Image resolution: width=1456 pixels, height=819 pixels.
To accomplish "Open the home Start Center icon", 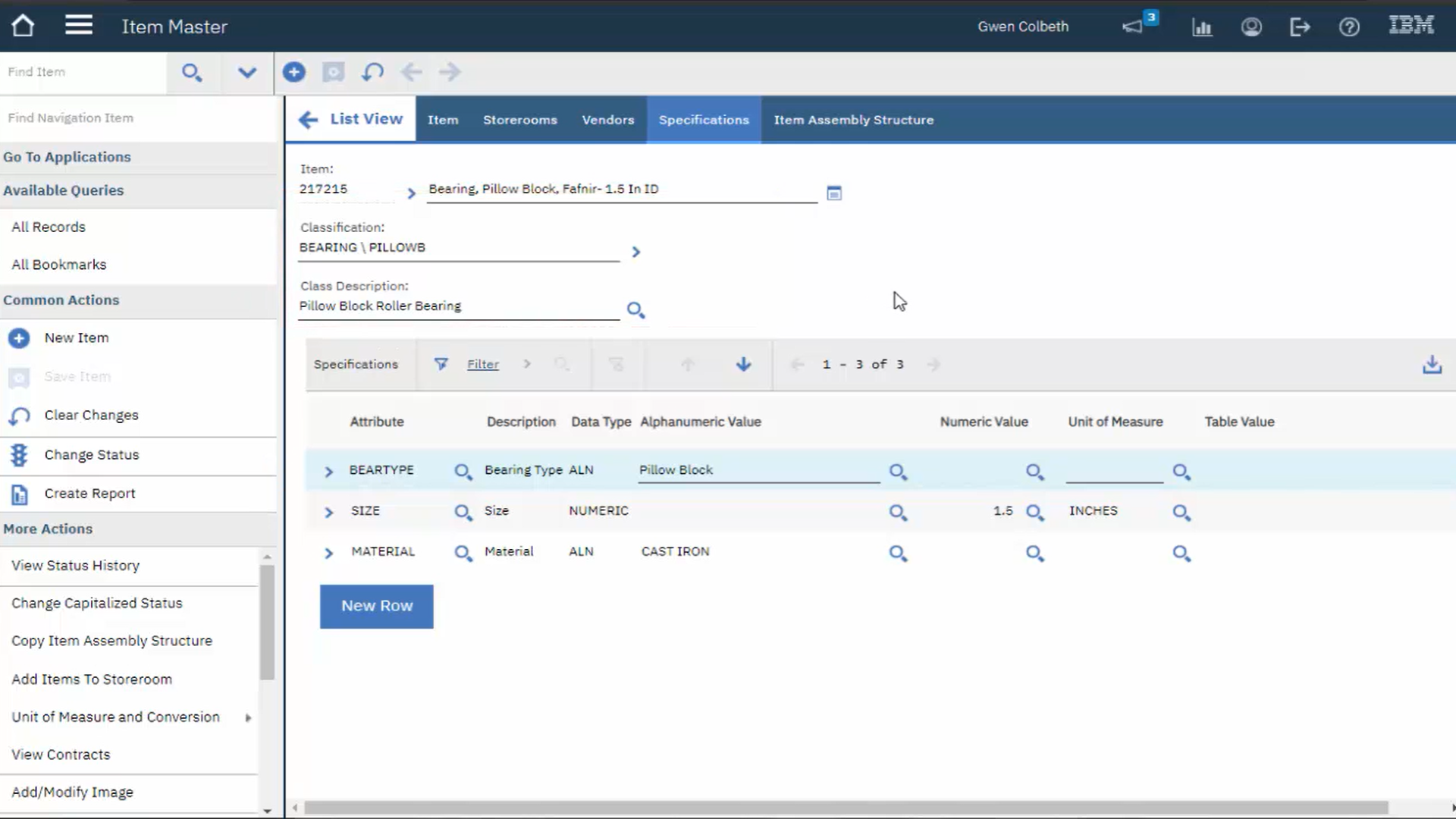I will tap(23, 25).
